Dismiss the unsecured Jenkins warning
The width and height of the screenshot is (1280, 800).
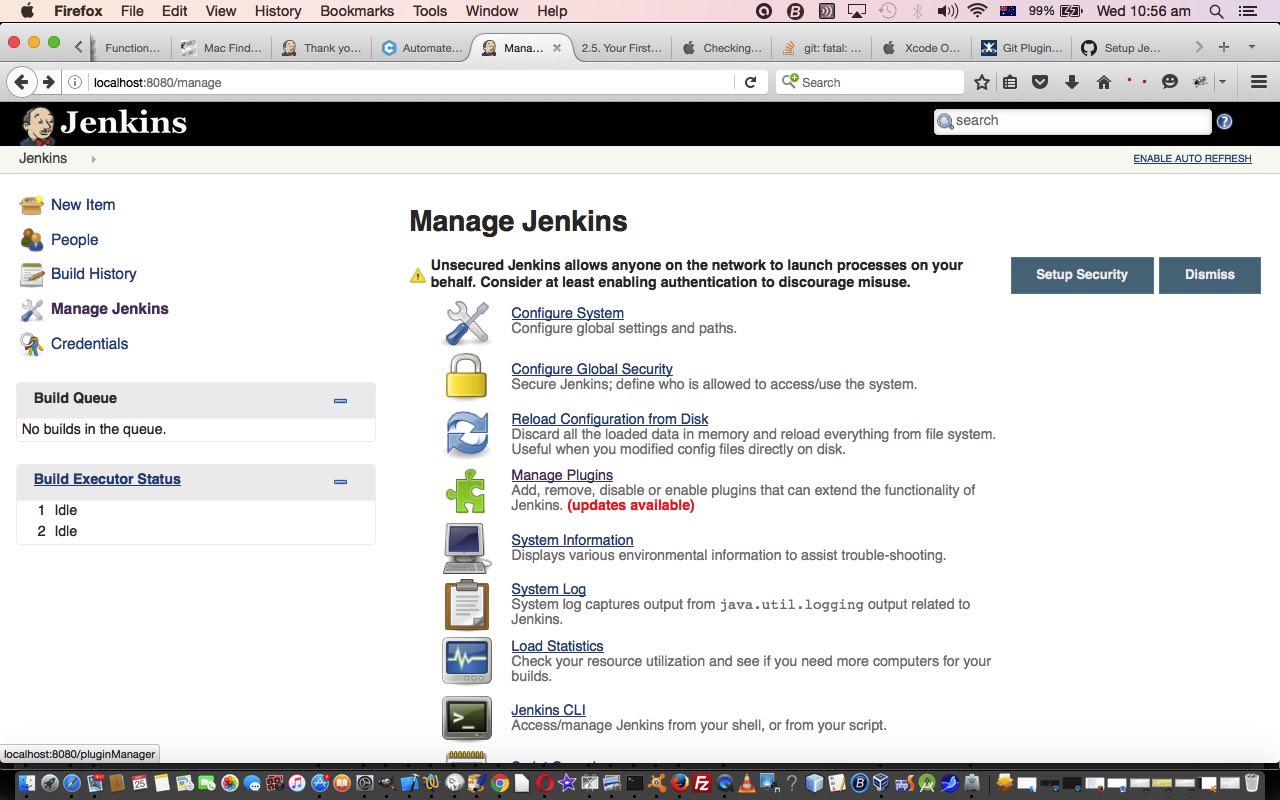click(x=1210, y=275)
